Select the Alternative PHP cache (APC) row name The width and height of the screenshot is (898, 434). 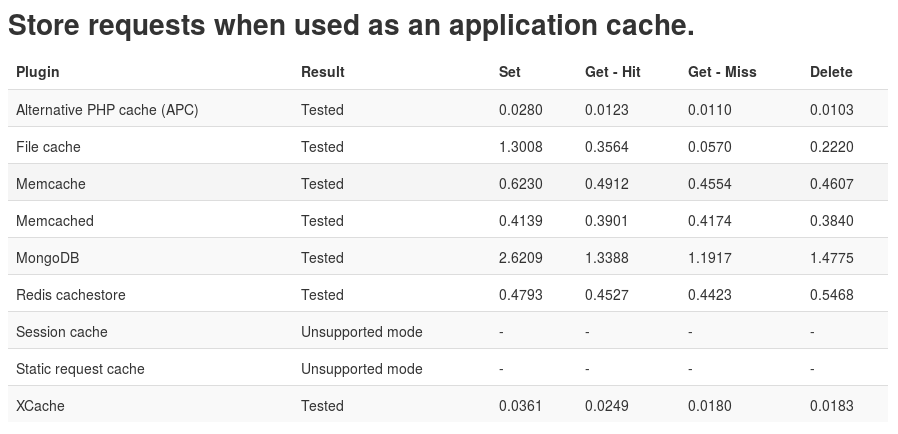pyautogui.click(x=107, y=110)
